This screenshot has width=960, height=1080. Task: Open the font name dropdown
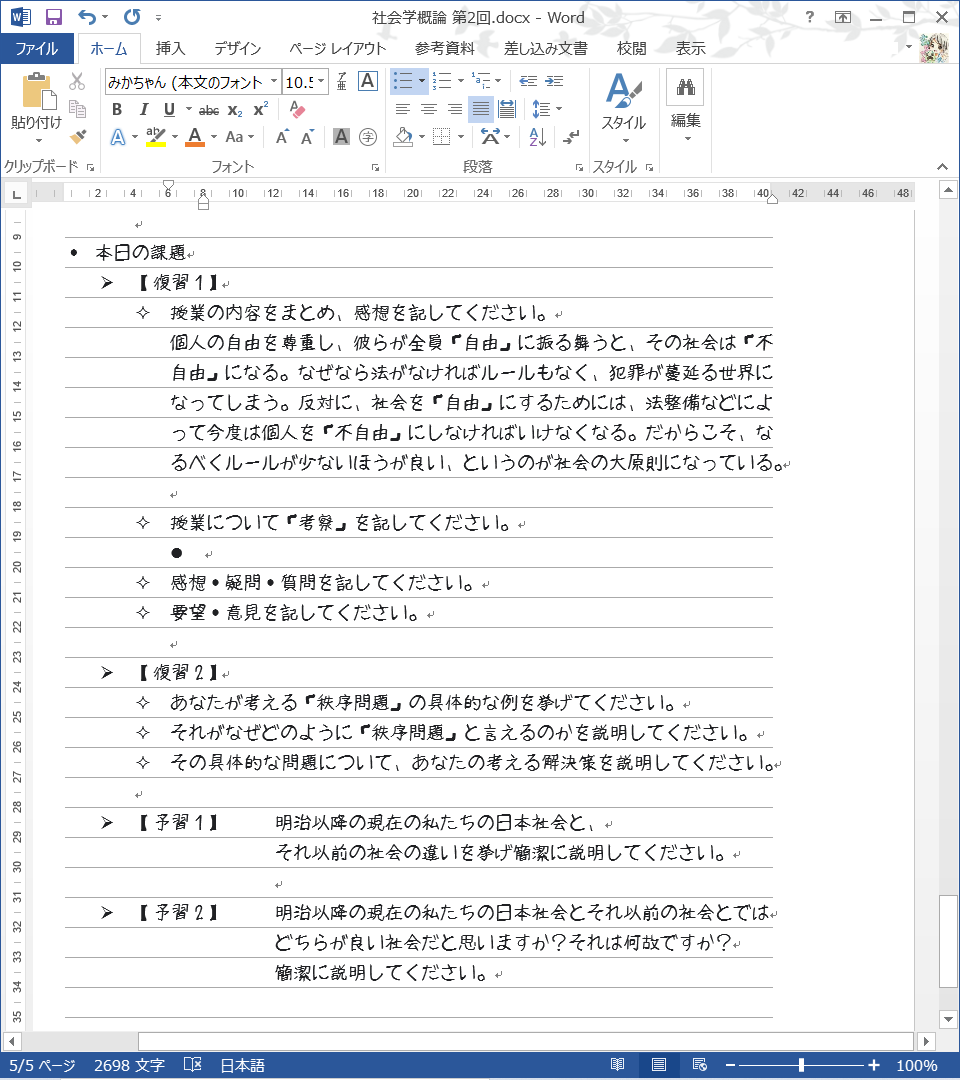coord(273,82)
